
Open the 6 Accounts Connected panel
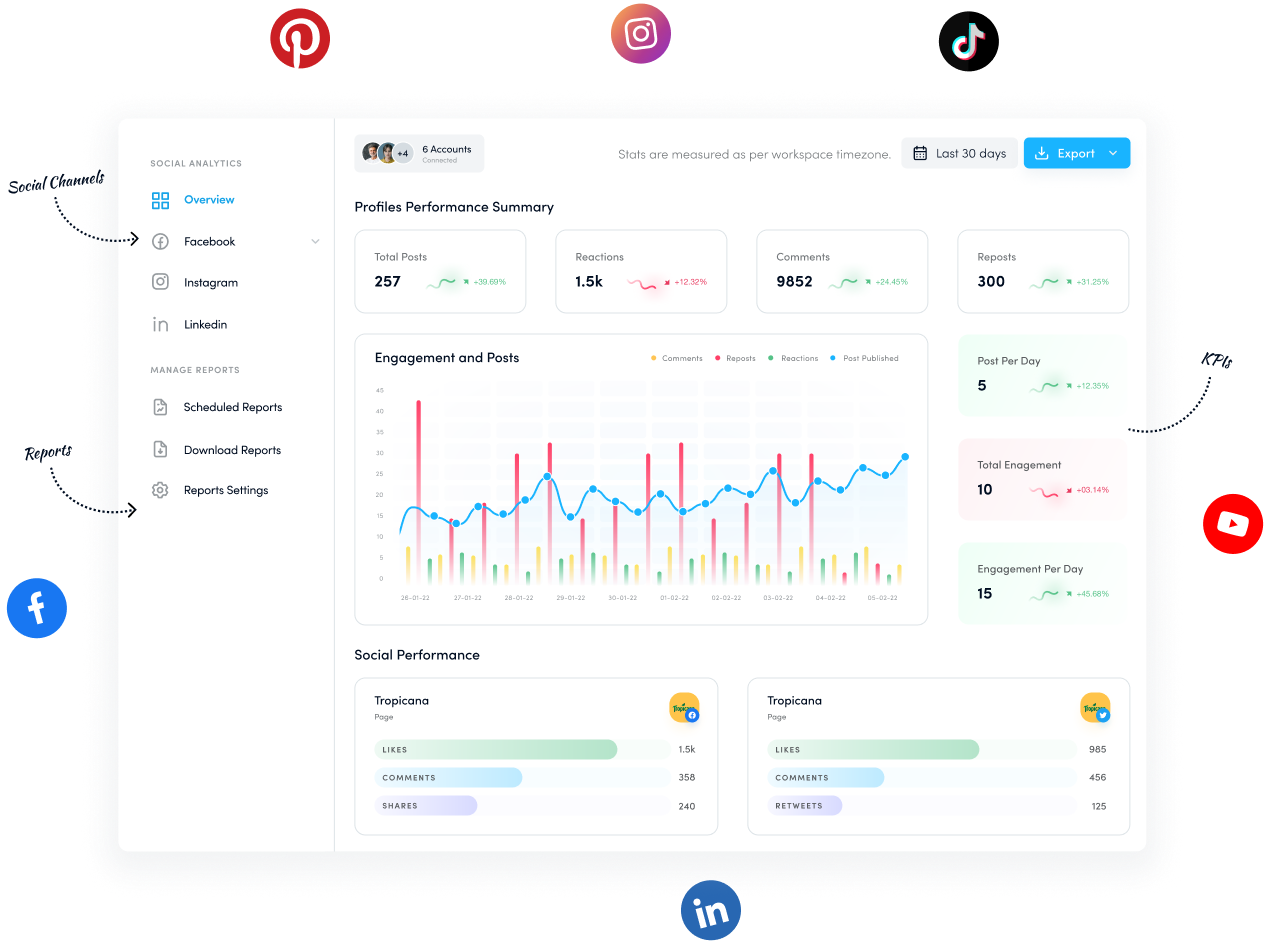(419, 152)
